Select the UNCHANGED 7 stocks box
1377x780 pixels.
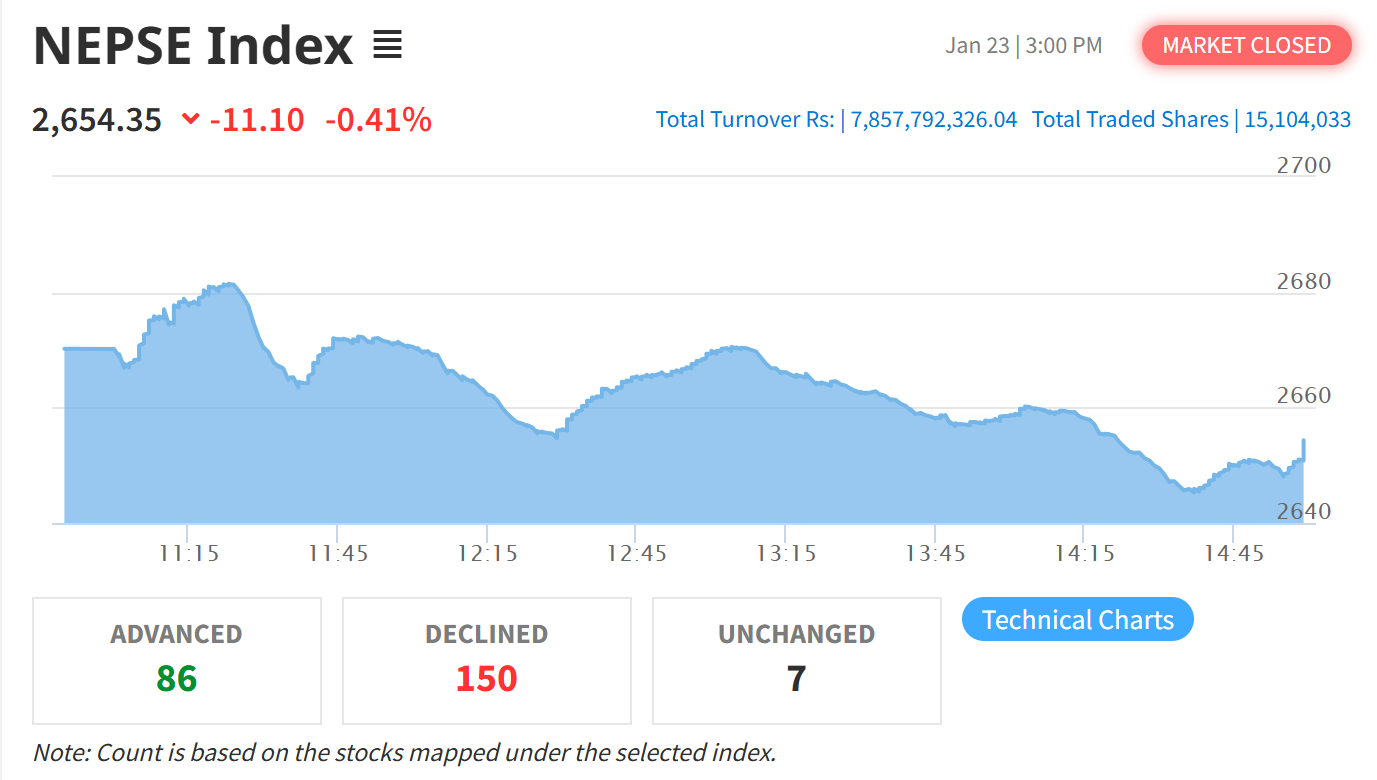pos(796,661)
